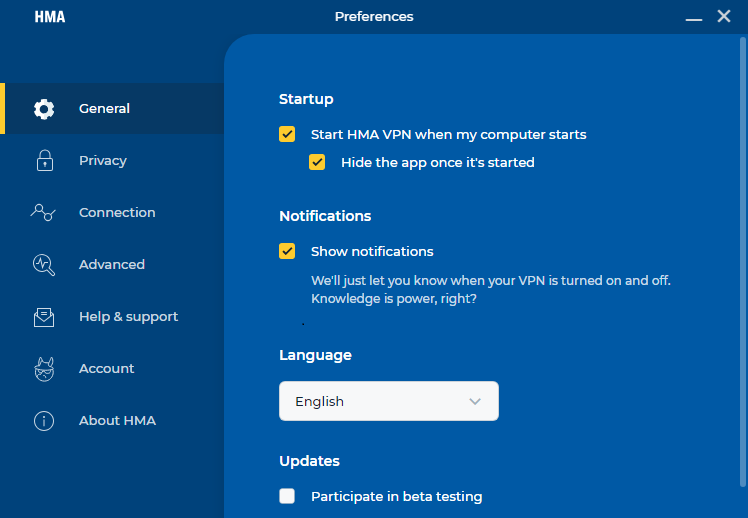
Task: Click the Help & support envelope icon
Action: point(44,317)
